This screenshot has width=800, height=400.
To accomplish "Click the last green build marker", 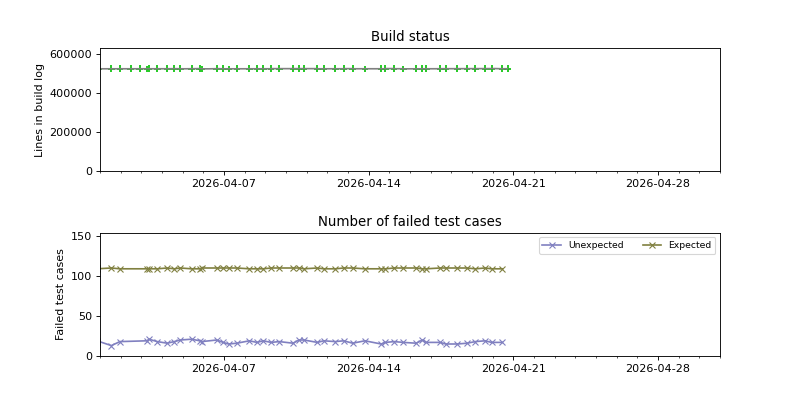I will (508, 69).
